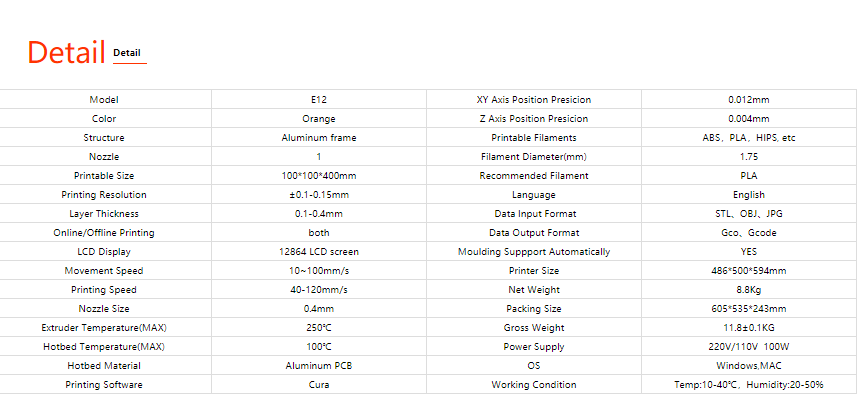
Task: Select the ABS, PLA, HIPS filaments cell
Action: coord(749,138)
